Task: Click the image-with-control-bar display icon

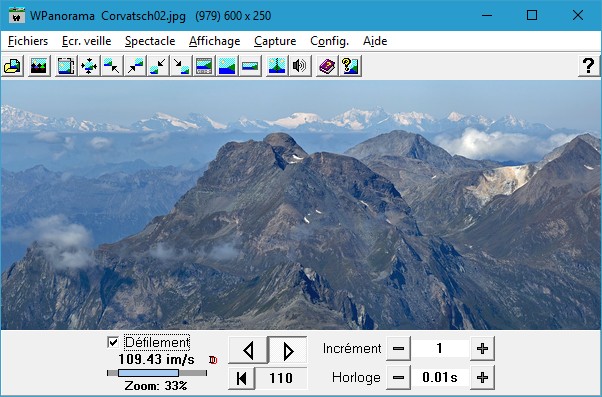Action: 204,66
